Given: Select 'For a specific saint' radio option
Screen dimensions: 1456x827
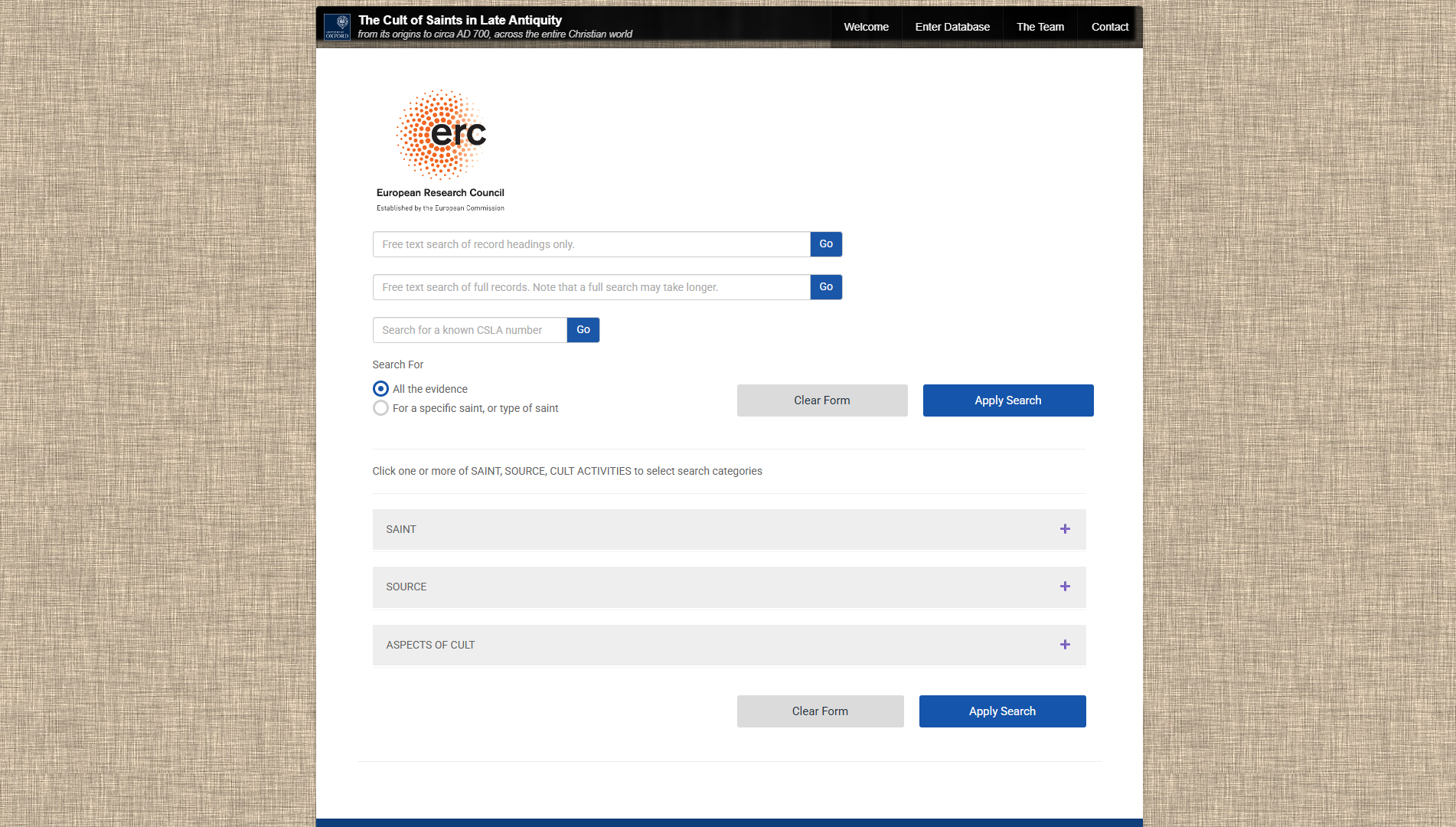Looking at the screenshot, I should pyautogui.click(x=380, y=408).
